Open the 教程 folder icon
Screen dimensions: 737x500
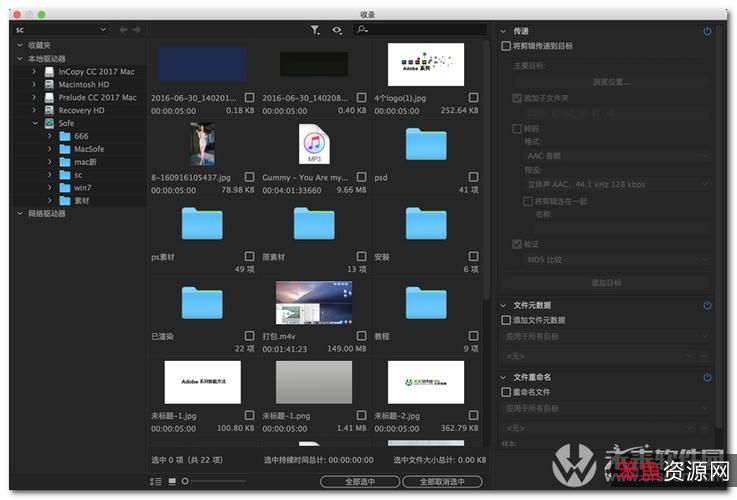(x=426, y=303)
